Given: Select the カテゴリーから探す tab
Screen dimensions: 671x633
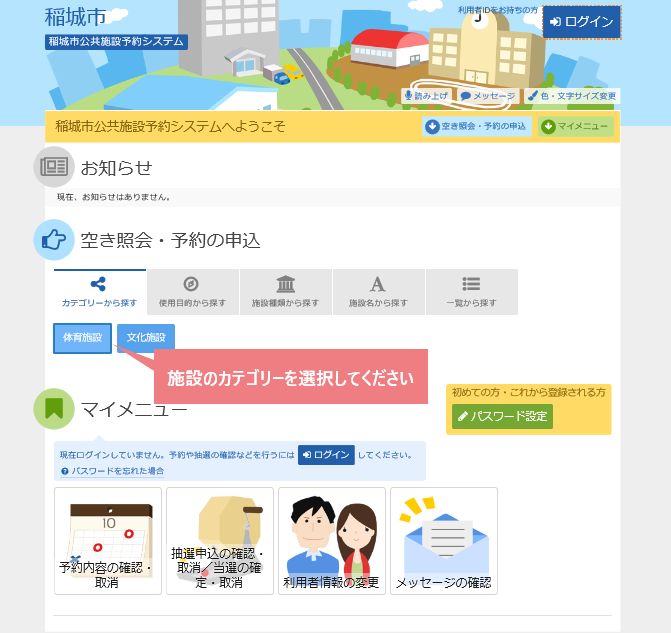Looking at the screenshot, I should click(x=100, y=292).
